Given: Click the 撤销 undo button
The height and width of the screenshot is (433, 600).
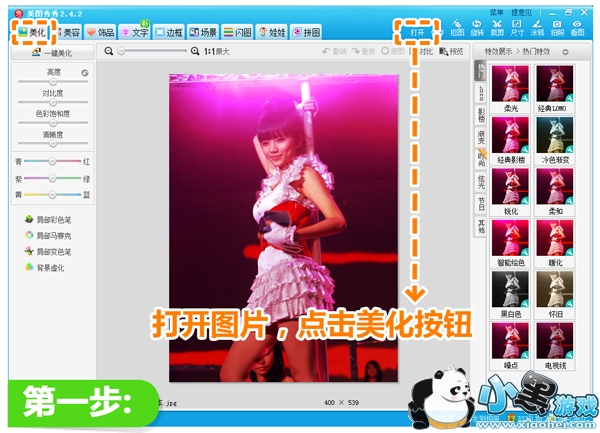Looking at the screenshot, I should [x=334, y=51].
